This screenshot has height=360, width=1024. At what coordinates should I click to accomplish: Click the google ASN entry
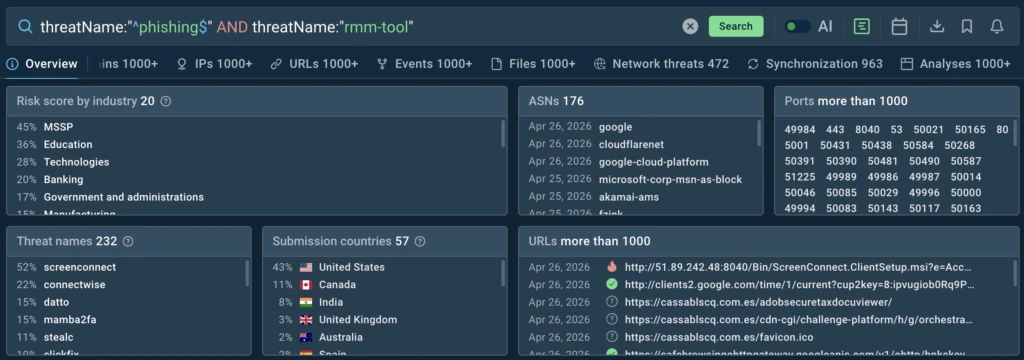coord(615,127)
